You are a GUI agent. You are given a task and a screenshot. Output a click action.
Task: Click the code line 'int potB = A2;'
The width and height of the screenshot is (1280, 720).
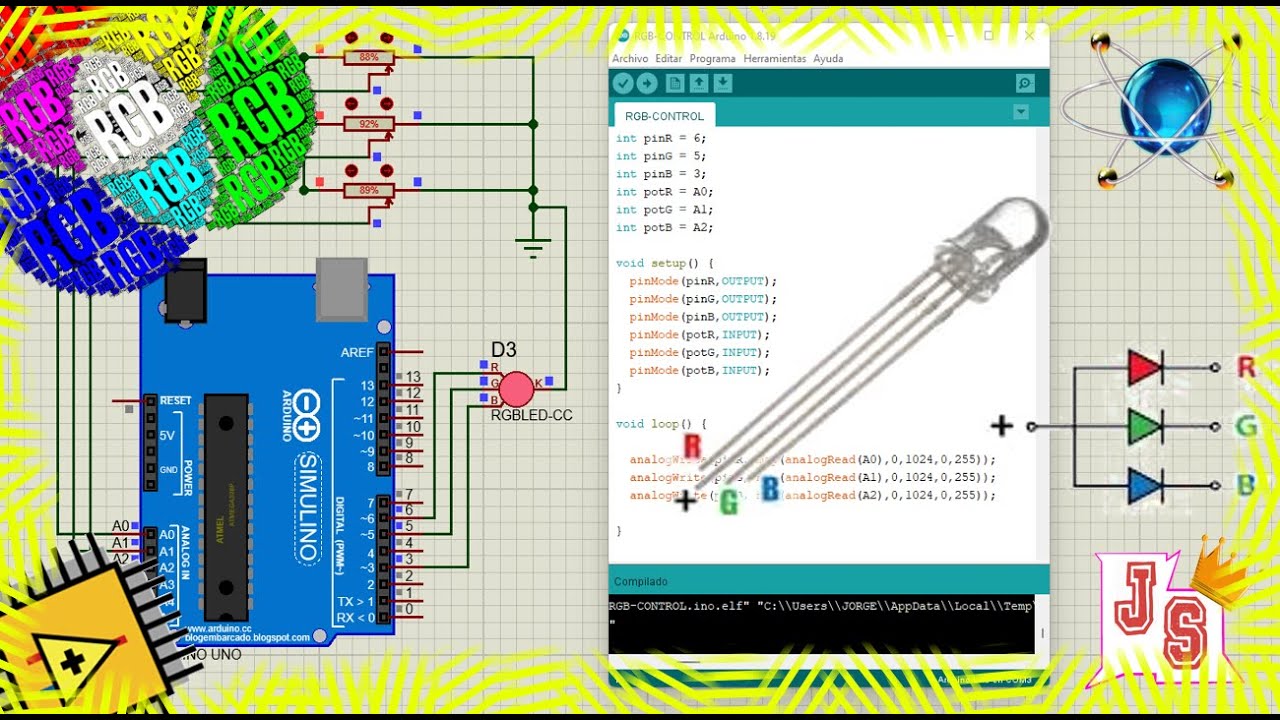click(665, 228)
